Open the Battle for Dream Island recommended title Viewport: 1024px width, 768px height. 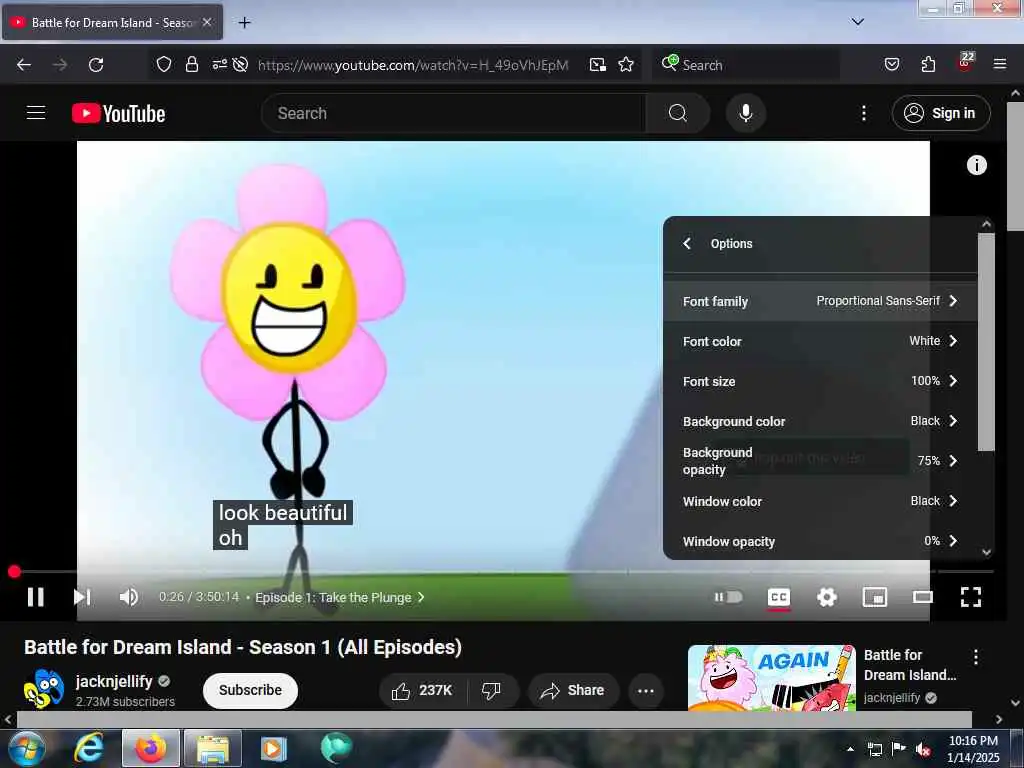(x=910, y=665)
